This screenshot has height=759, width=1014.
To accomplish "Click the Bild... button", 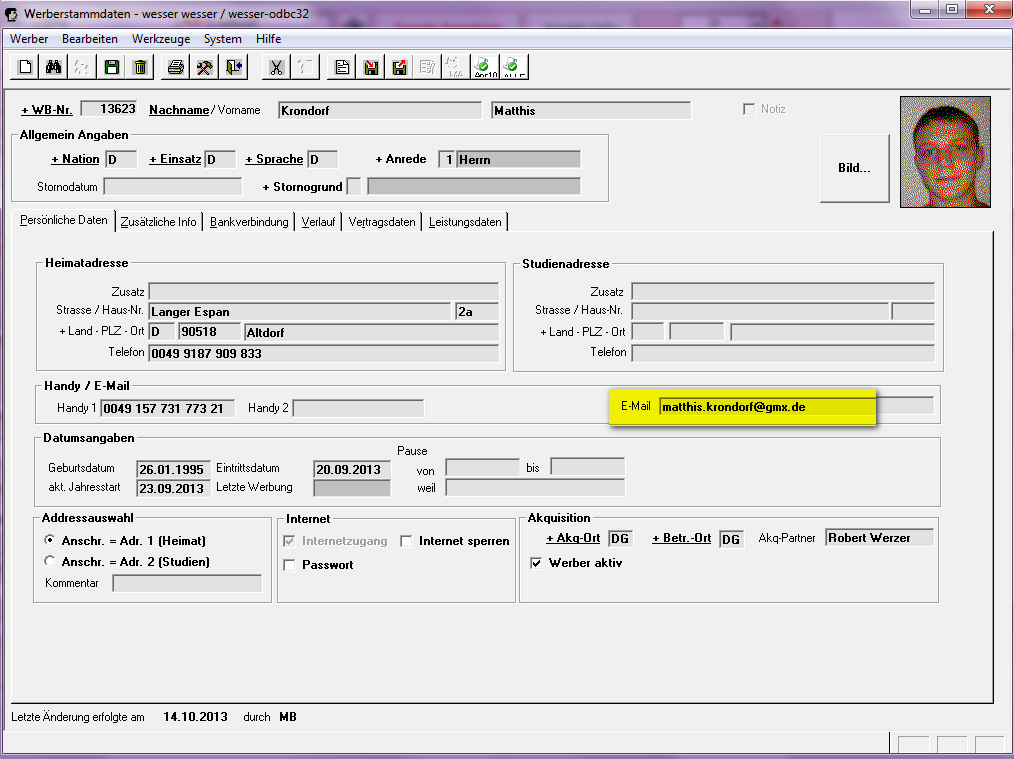I will 854,168.
